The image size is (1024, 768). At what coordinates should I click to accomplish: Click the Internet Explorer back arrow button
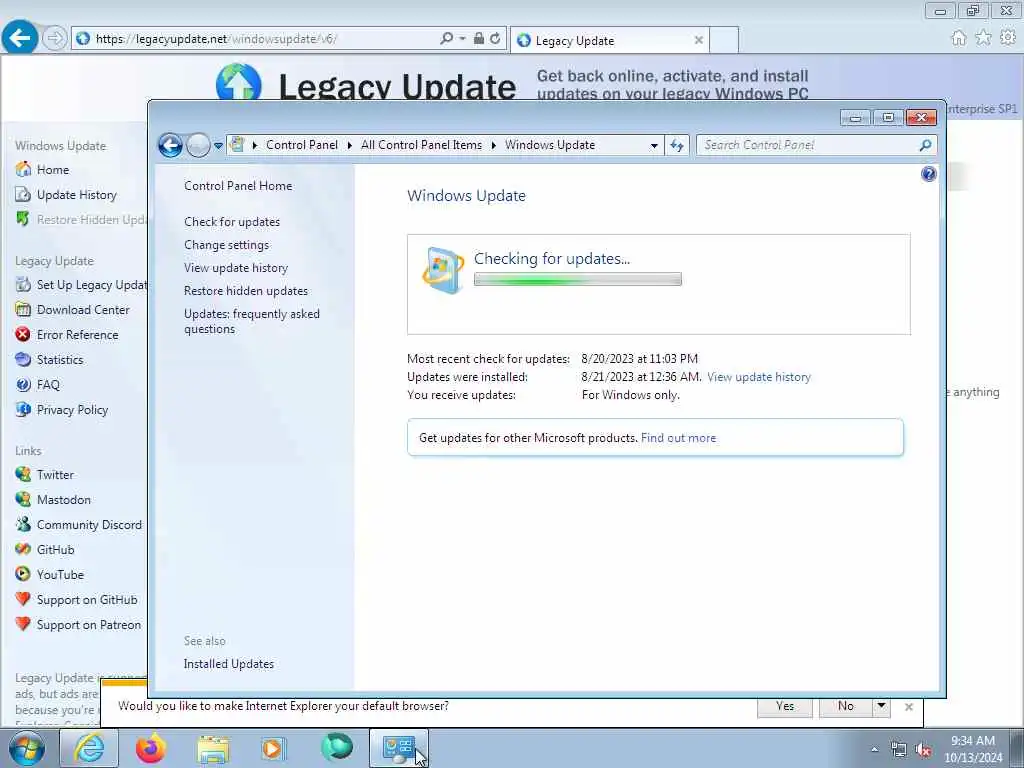click(19, 38)
